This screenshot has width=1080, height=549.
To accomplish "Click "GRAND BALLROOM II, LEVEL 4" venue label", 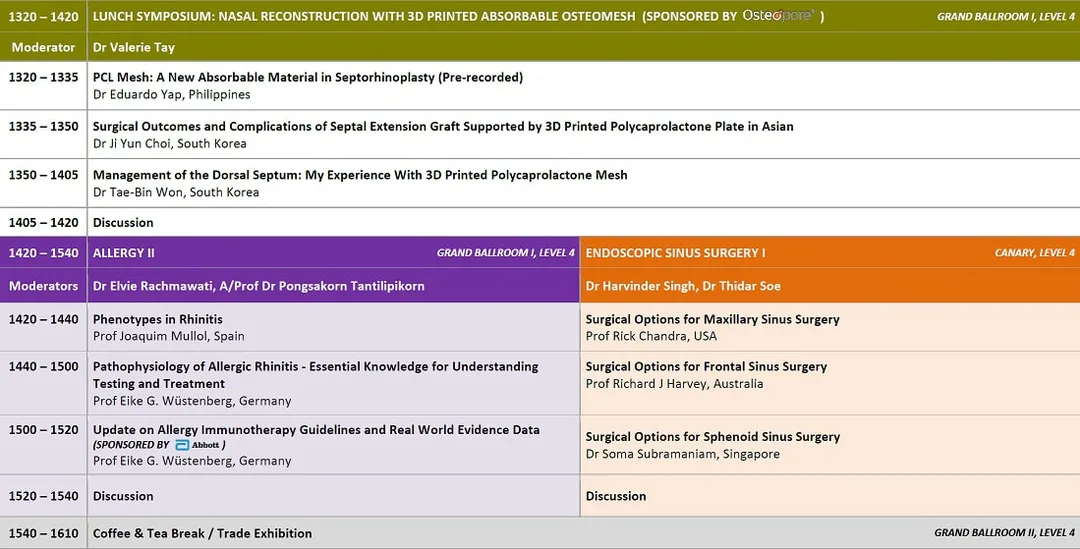I will point(1004,532).
